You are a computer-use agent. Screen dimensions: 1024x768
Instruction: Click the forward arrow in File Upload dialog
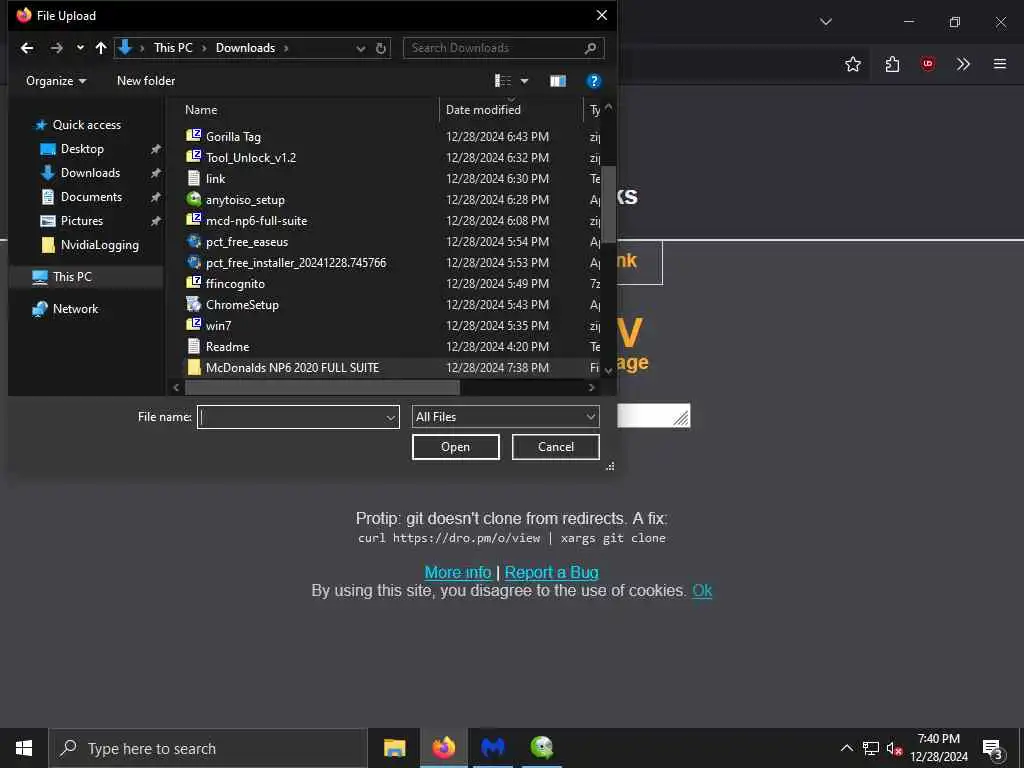coord(57,48)
